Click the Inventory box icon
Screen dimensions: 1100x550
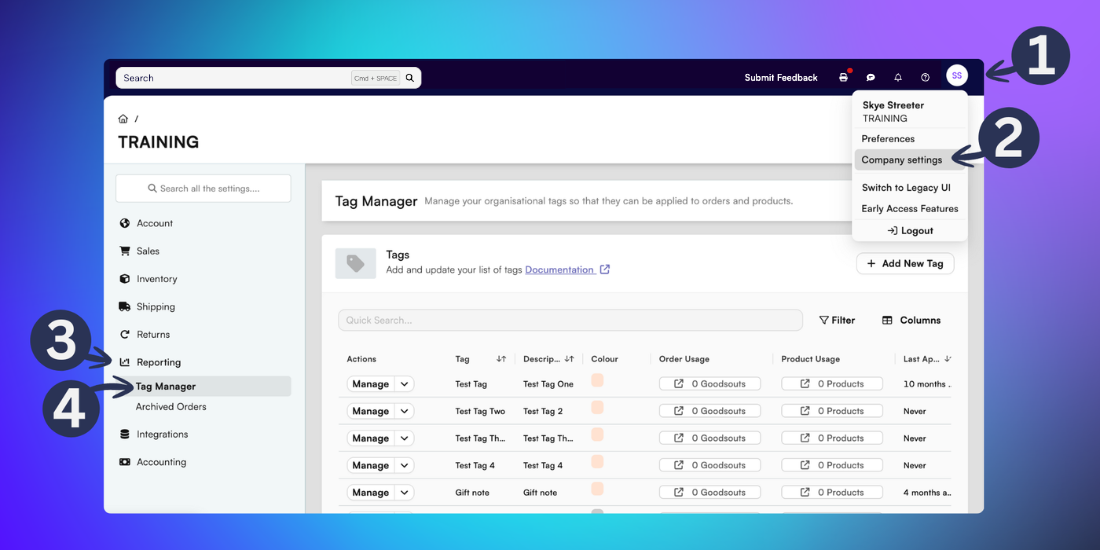[125, 279]
